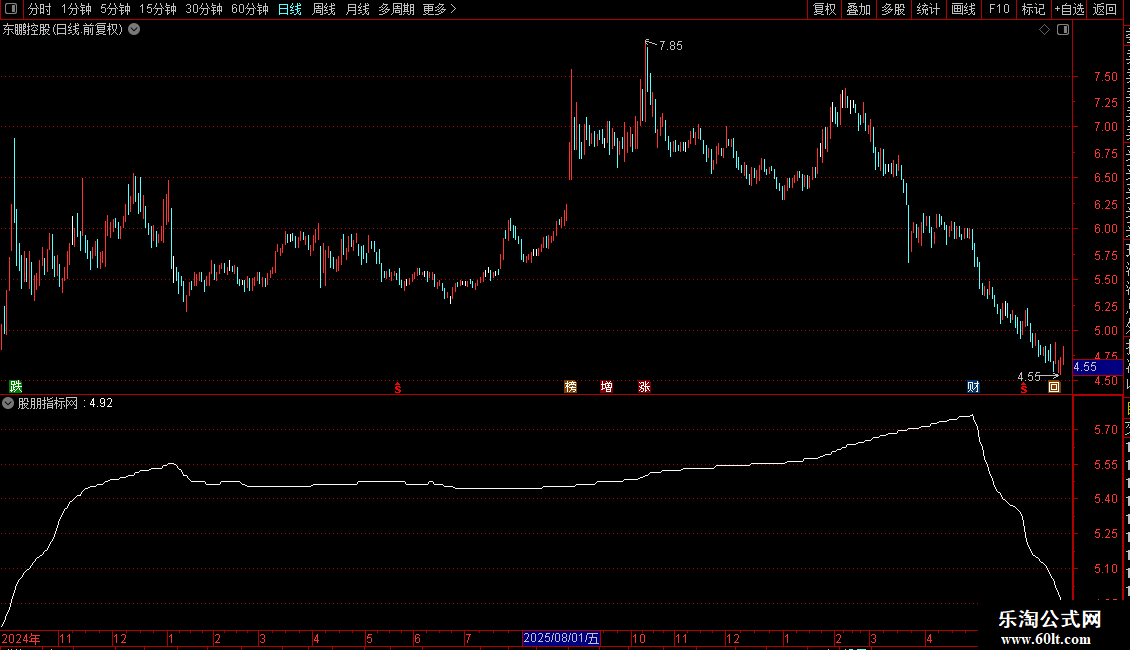Expand the 更多 periods menu
The height and width of the screenshot is (650, 1130).
tap(439, 9)
